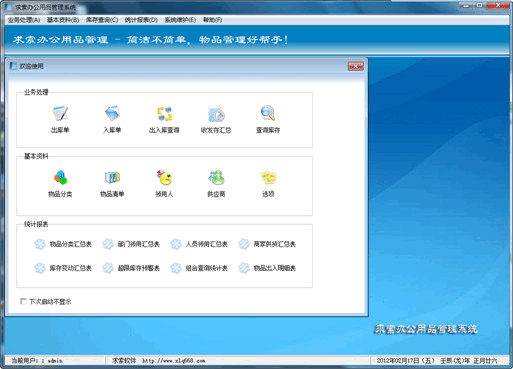
Task: Open 部门领用汇总表 report link
Action: (x=139, y=244)
